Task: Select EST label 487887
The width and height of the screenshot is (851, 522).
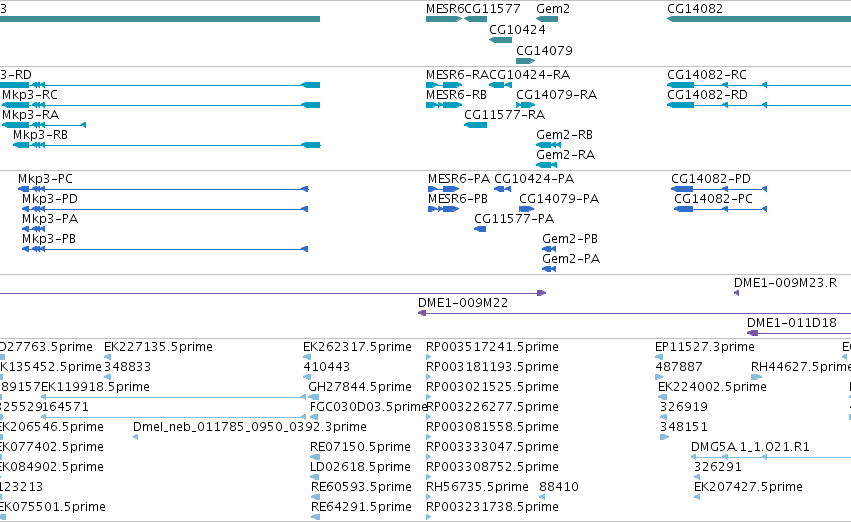Action: click(679, 367)
